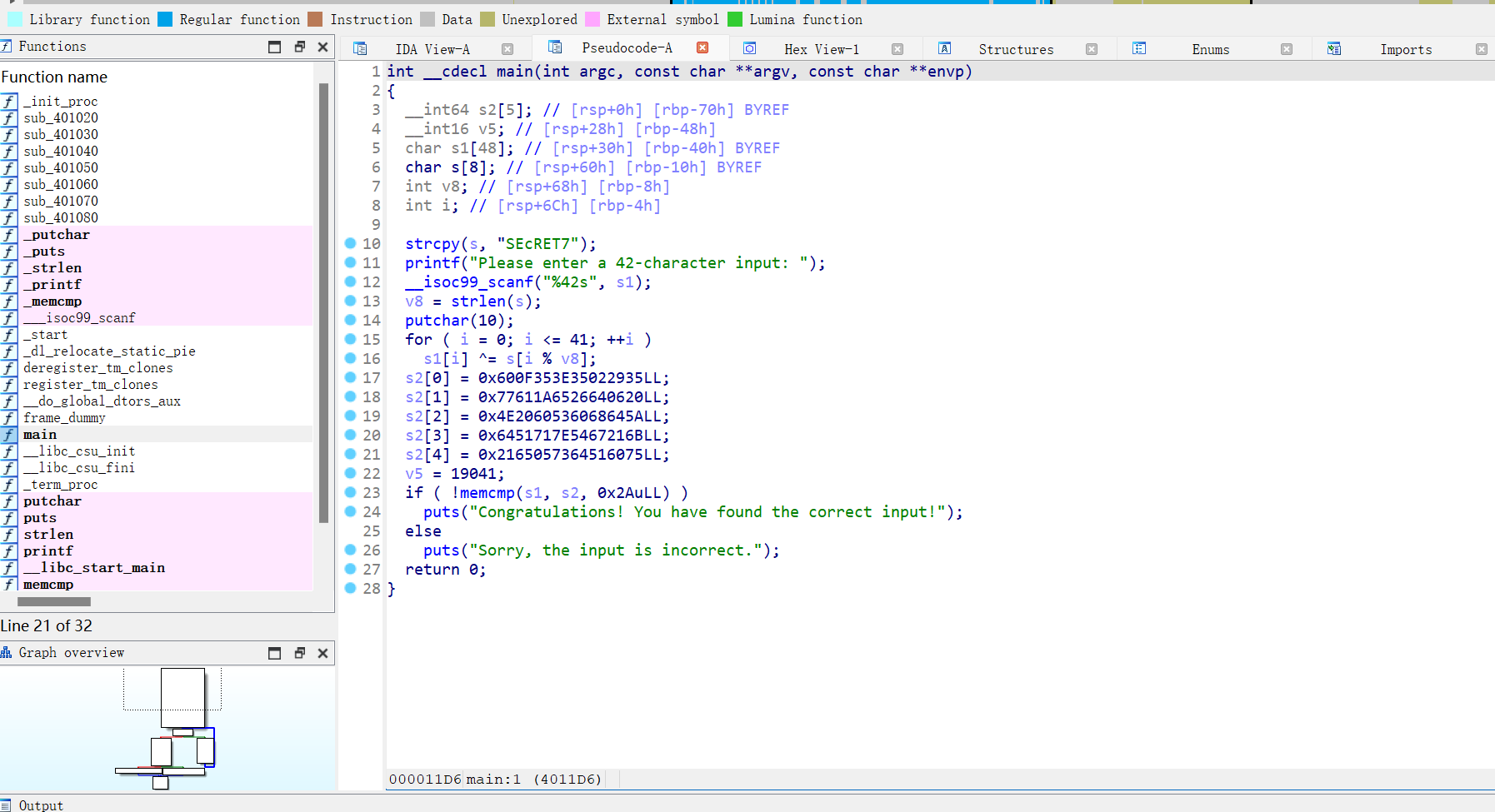Click the Enums tab icon
Image resolution: width=1495 pixels, height=812 pixels.
(x=1139, y=49)
